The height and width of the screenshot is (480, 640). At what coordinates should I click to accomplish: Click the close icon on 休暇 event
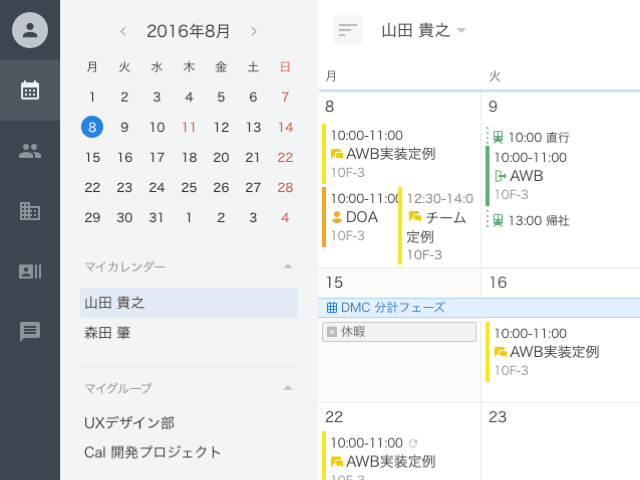tap(332, 331)
